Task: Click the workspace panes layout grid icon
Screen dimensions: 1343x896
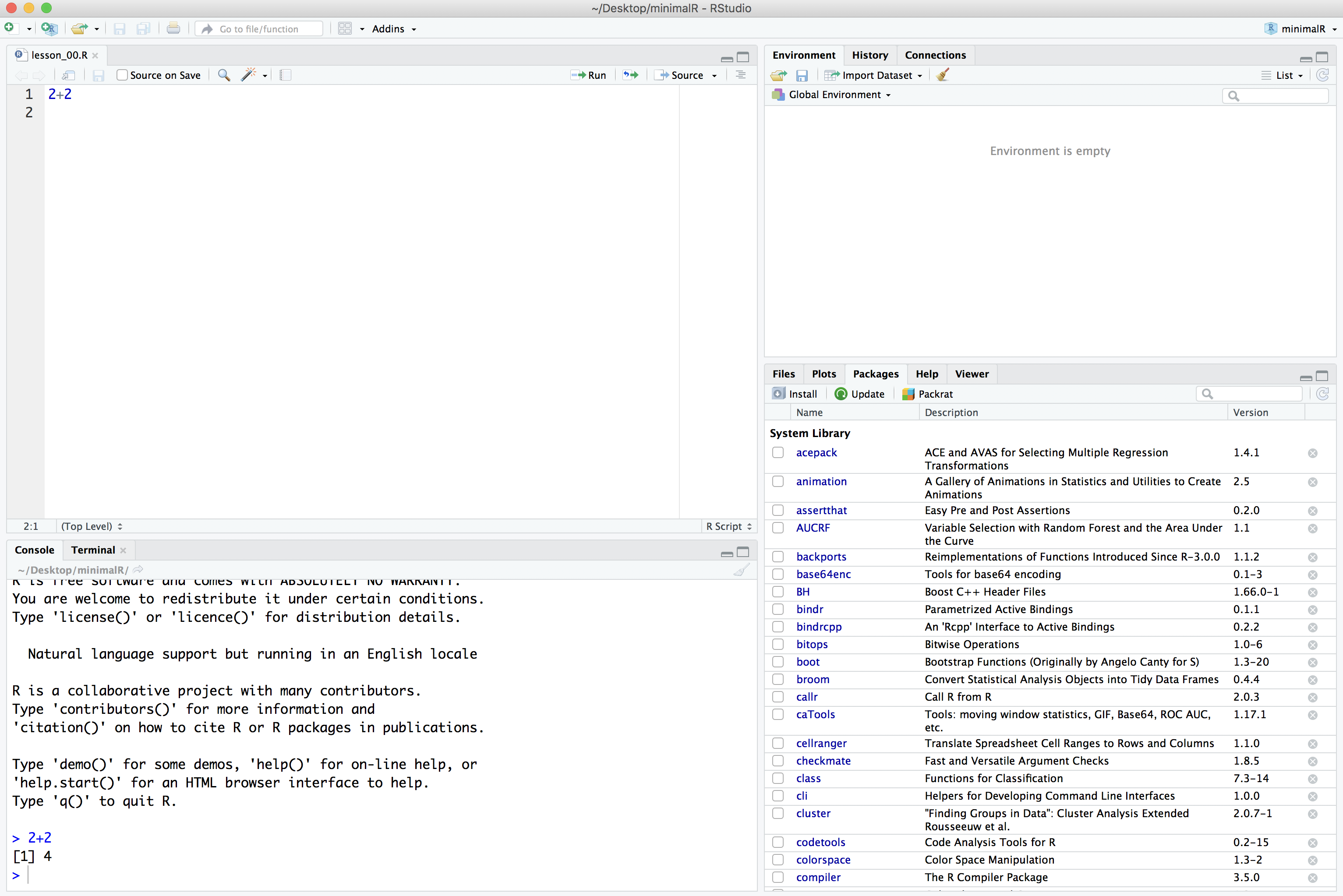Action: click(345, 28)
